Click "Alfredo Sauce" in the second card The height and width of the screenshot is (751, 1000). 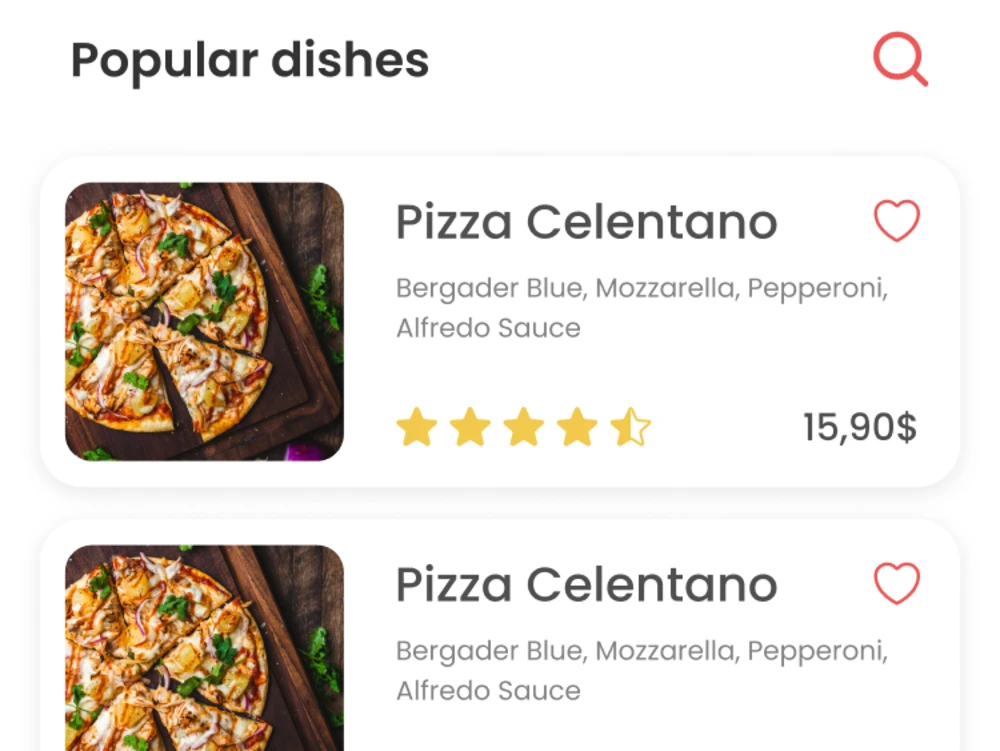tap(489, 691)
